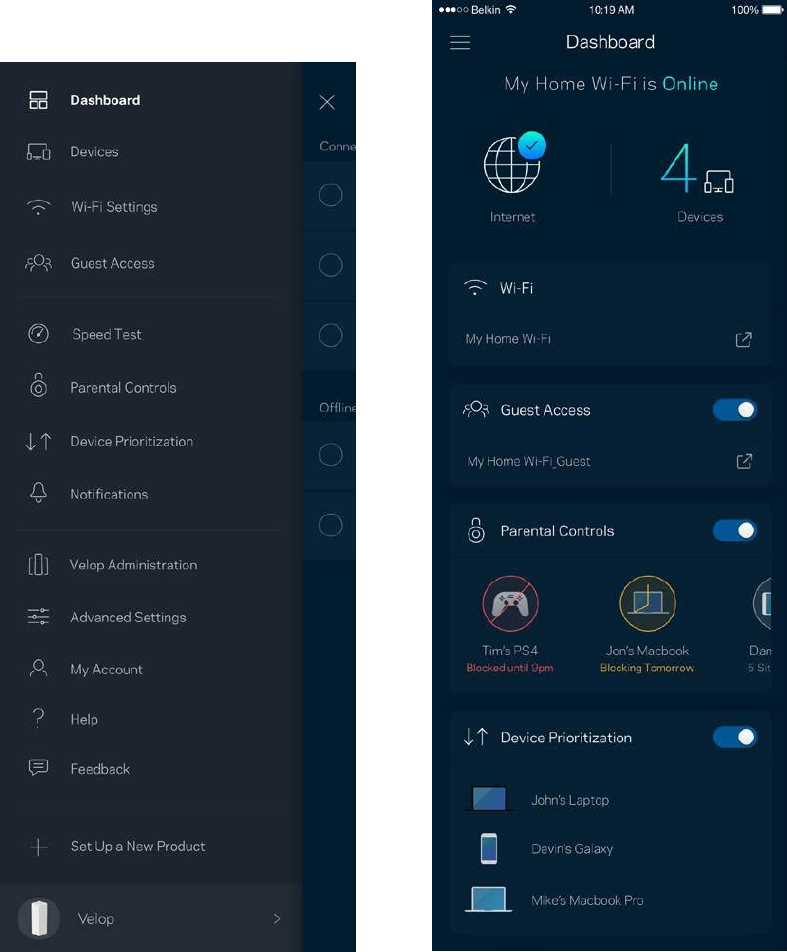Click the Dashboard grid icon in menu
Viewport: 787px width, 952px height.
click(38, 100)
